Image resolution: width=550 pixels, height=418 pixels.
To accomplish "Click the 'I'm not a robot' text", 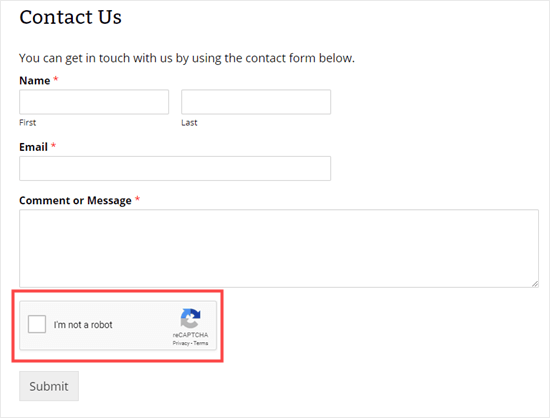I will (x=83, y=325).
